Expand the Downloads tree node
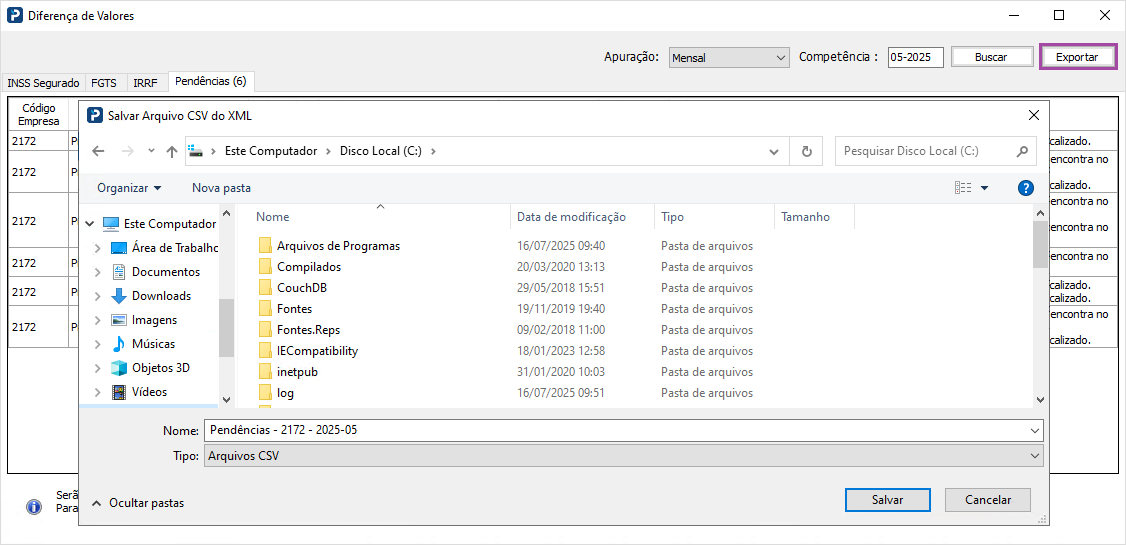1126x545 pixels. pos(98,296)
